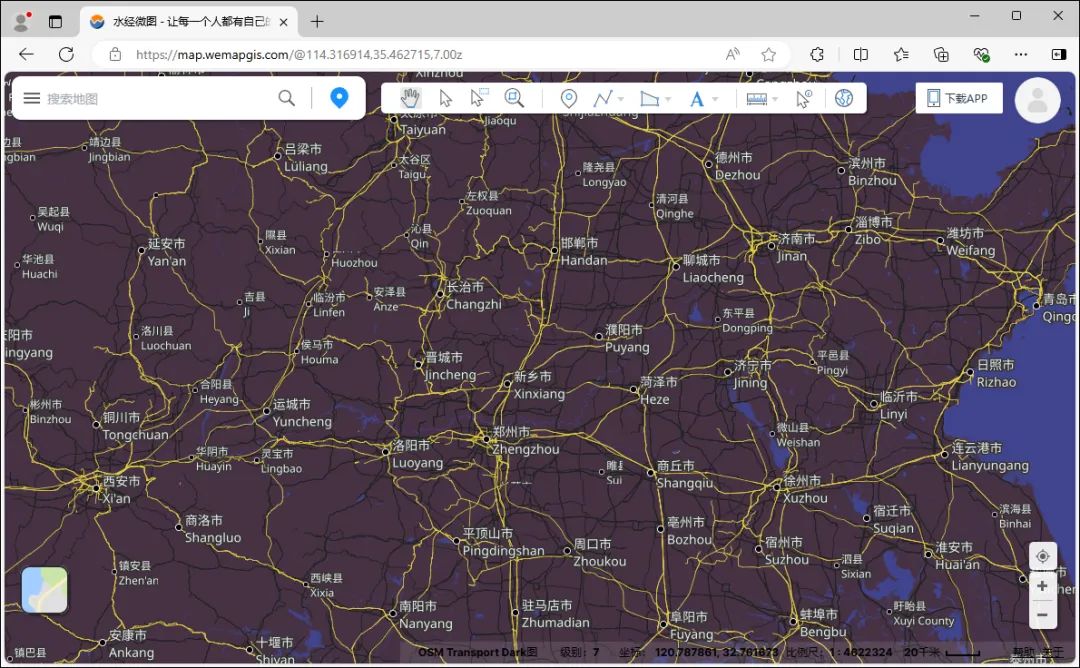
Task: Open the tab actions menu button
Action: 55,22
